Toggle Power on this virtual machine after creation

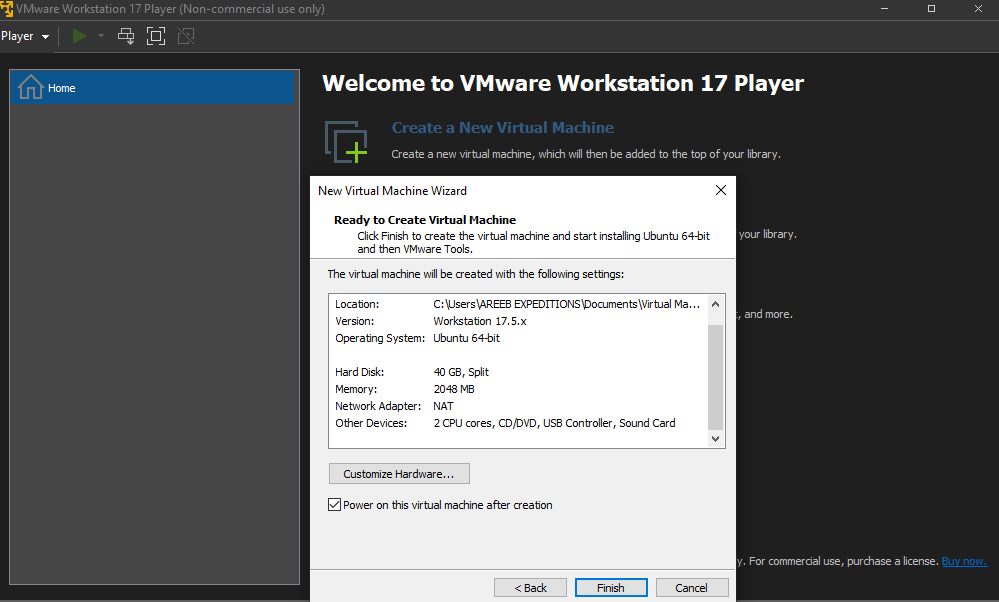click(334, 505)
